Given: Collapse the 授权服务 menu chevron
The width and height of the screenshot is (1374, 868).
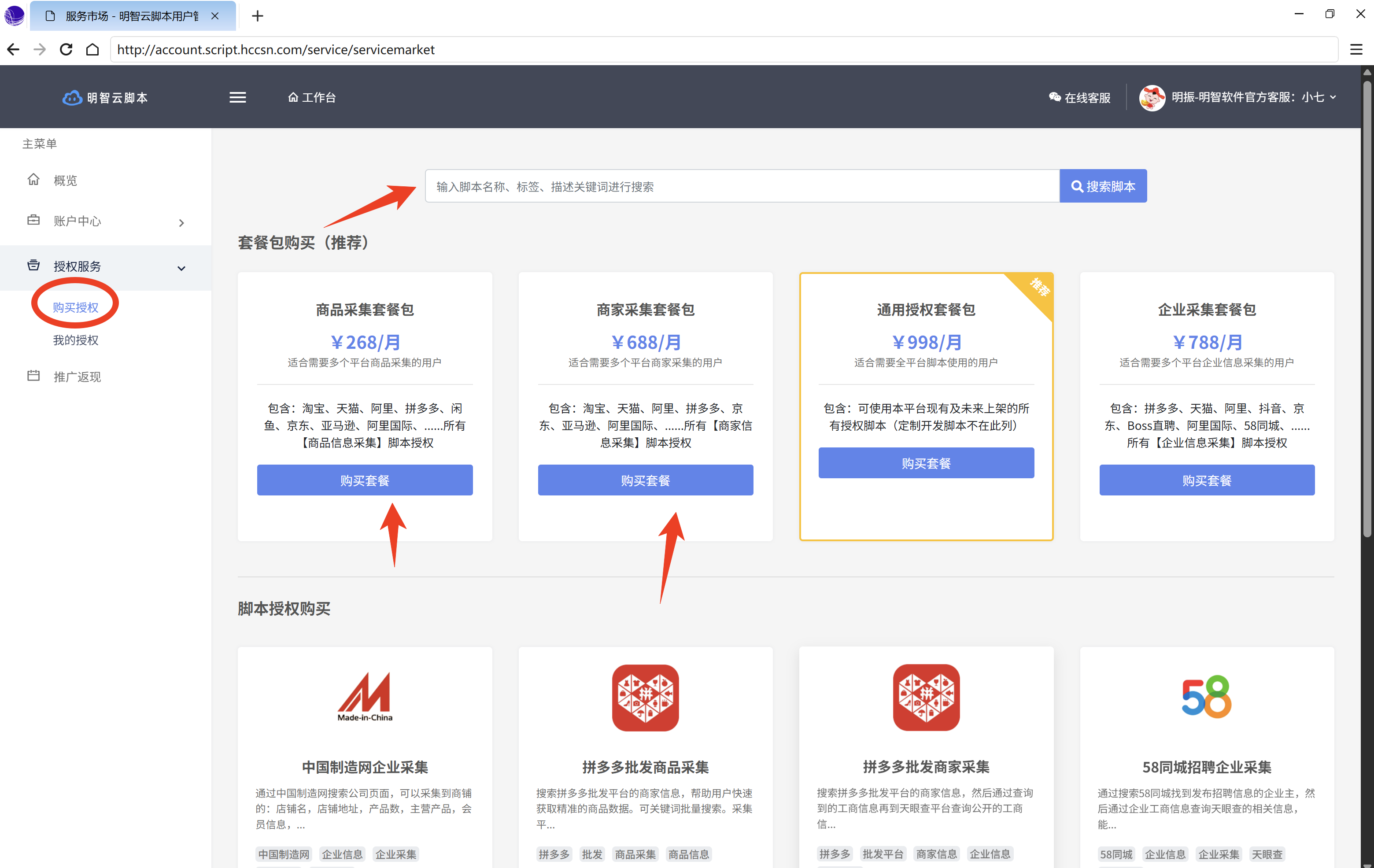Looking at the screenshot, I should point(181,268).
